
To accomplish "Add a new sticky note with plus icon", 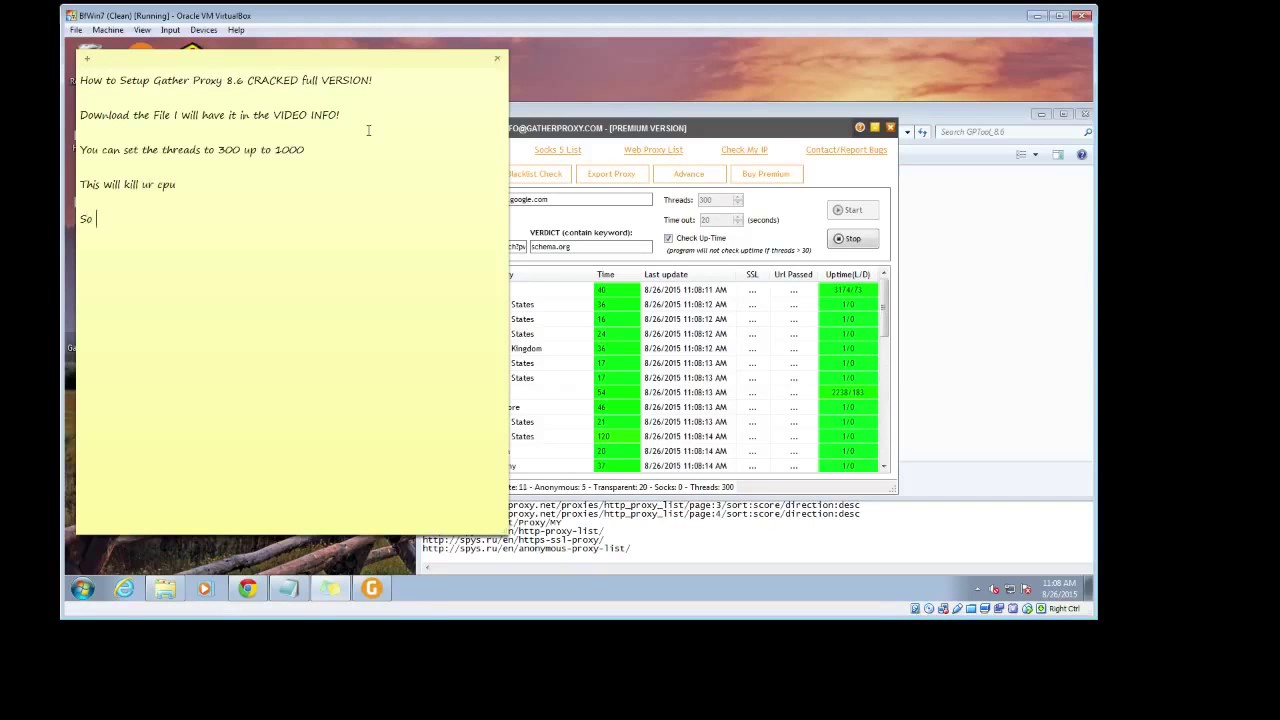I will (x=87, y=59).
